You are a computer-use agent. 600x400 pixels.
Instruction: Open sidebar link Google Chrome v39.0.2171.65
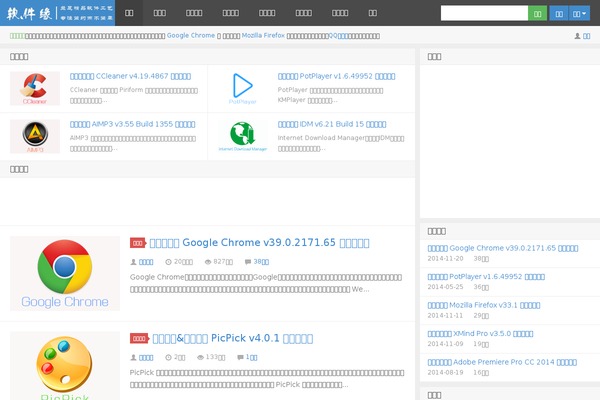point(503,248)
